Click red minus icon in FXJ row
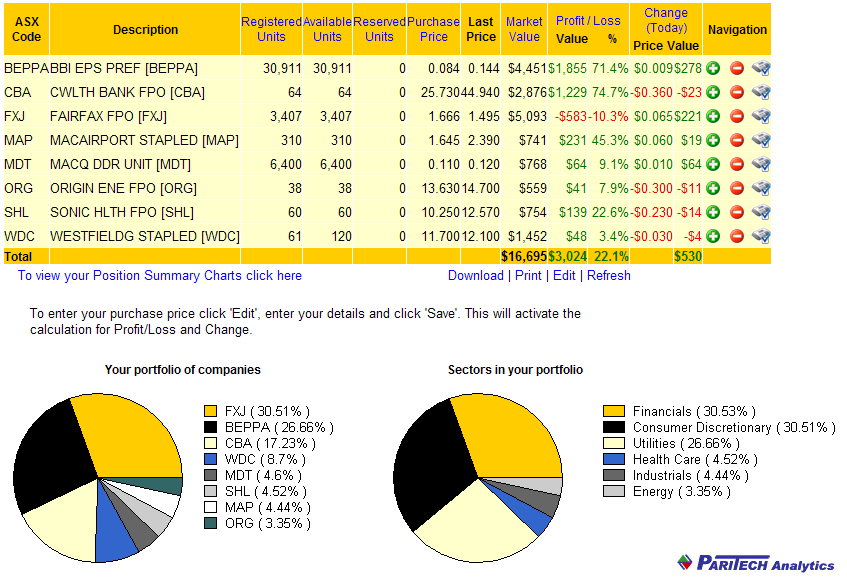The width and height of the screenshot is (847, 582). (737, 116)
